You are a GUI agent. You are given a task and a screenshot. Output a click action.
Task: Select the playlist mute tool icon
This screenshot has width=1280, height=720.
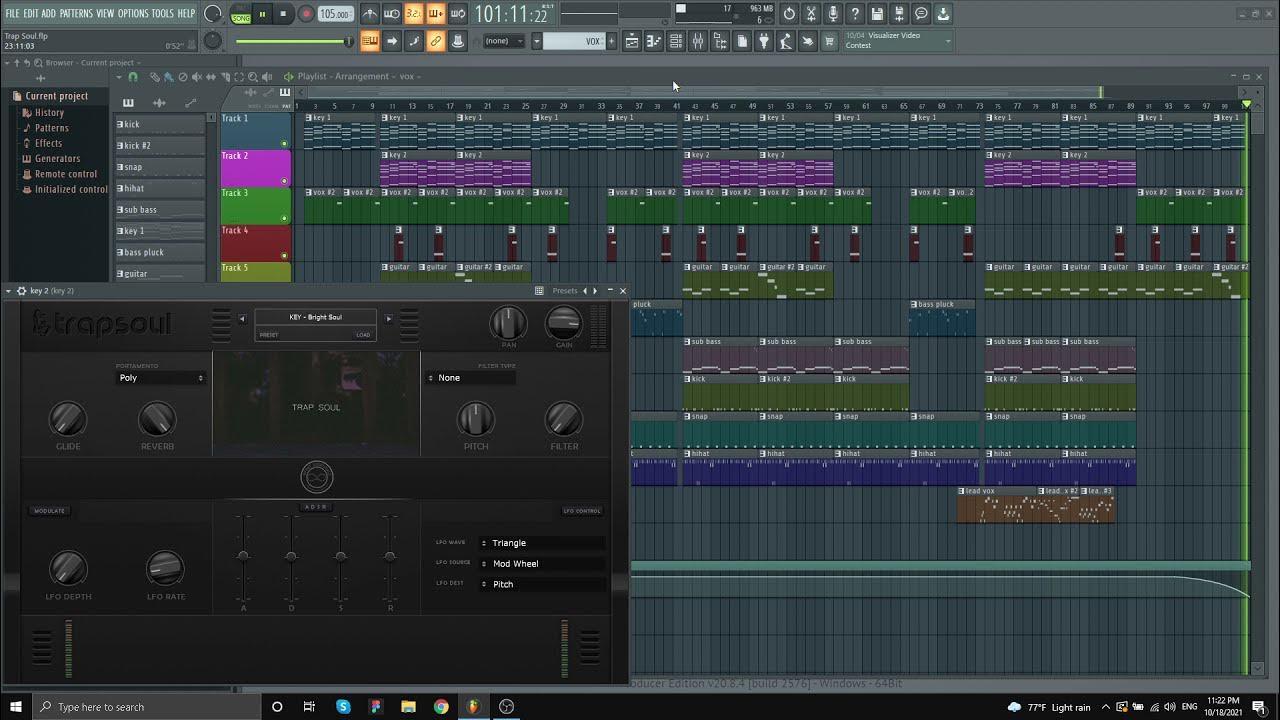(x=197, y=77)
